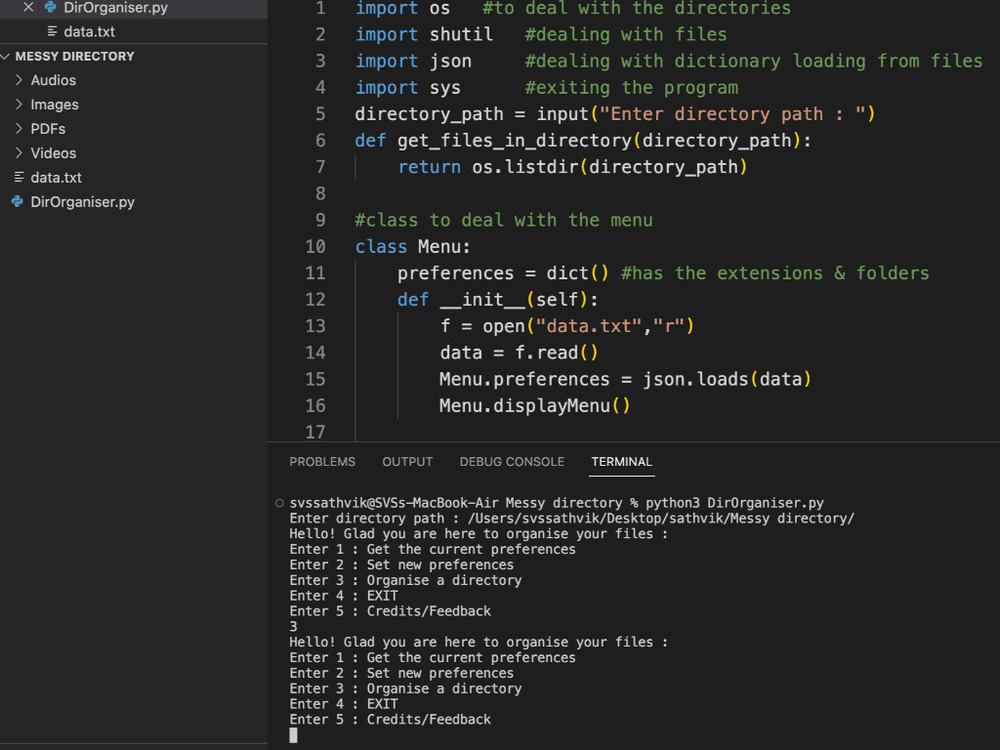Click the entered directory path in the terminal

pyautogui.click(x=661, y=518)
